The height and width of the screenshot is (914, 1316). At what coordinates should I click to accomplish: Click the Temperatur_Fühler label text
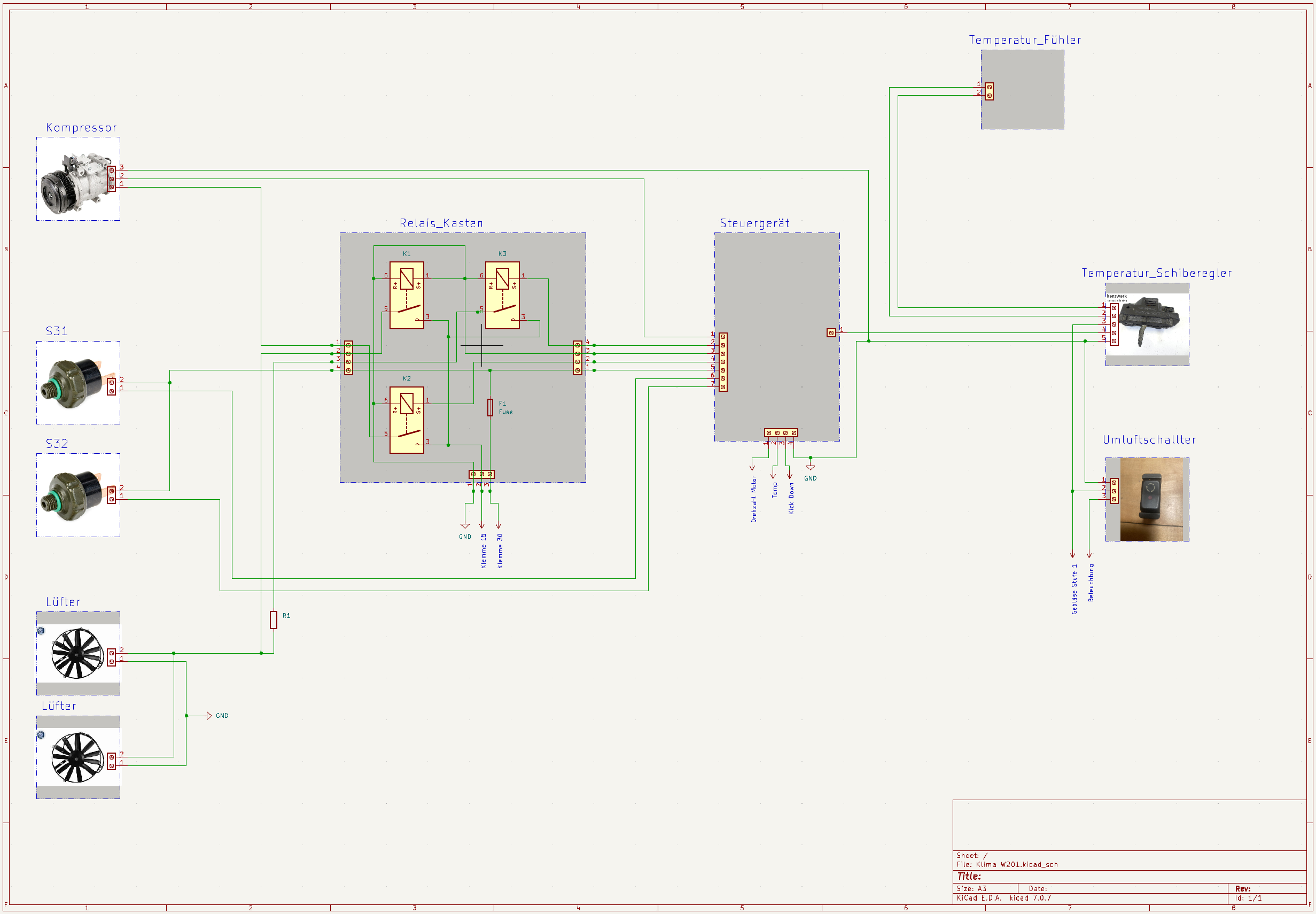(x=1025, y=40)
